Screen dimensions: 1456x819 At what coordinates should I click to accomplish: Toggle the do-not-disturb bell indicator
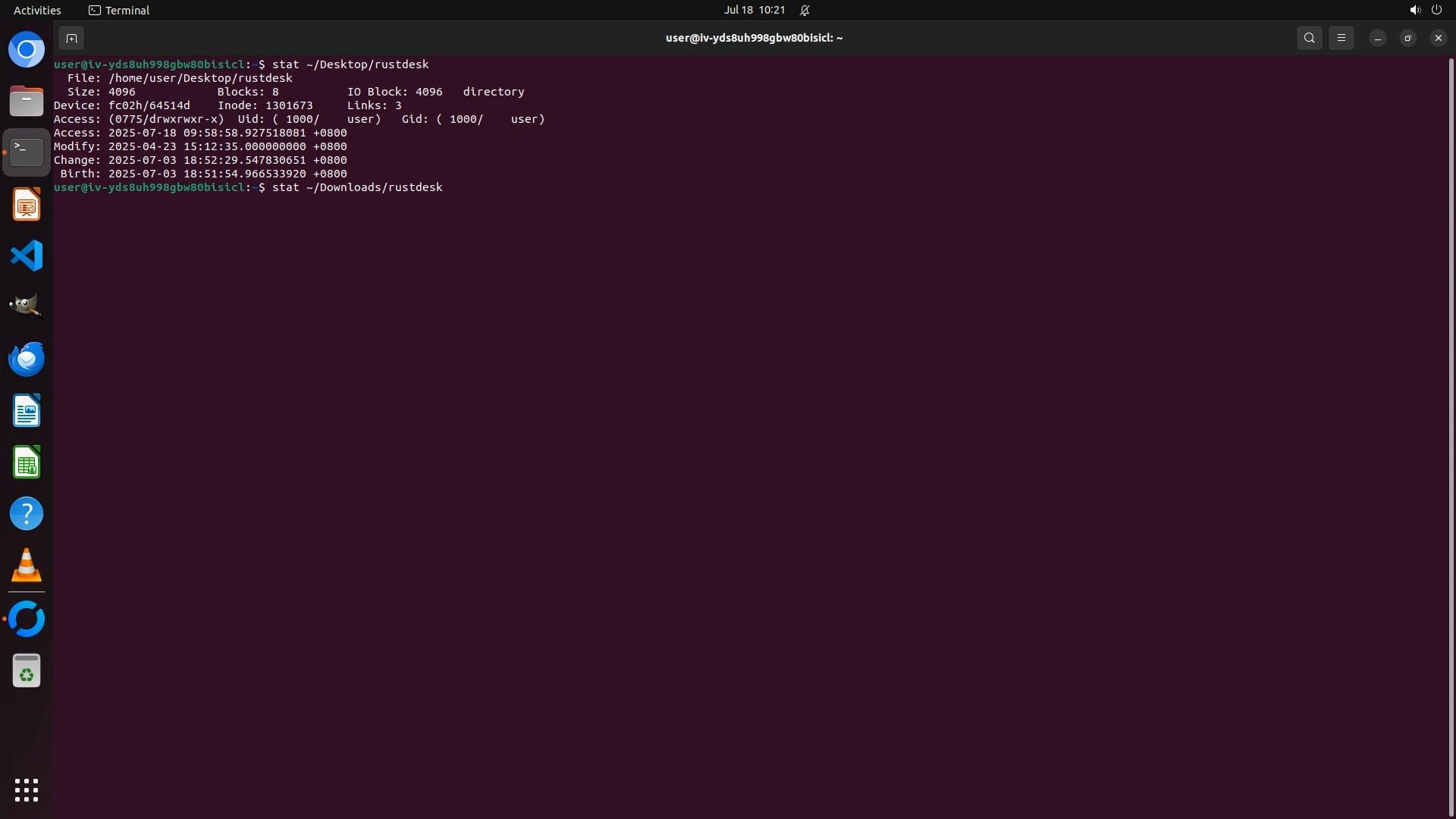[805, 10]
